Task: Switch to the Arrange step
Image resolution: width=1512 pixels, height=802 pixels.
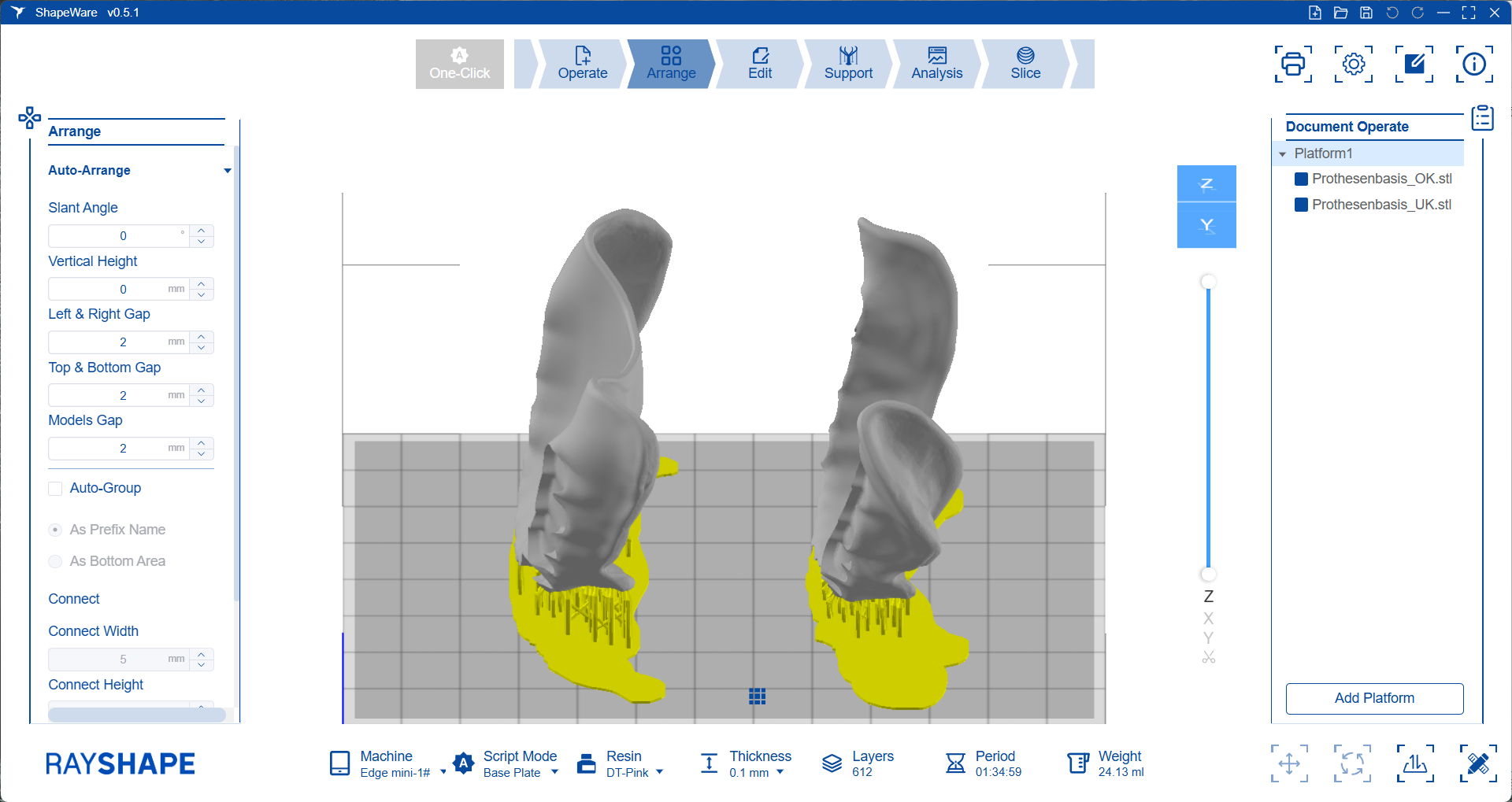Action: [x=671, y=64]
